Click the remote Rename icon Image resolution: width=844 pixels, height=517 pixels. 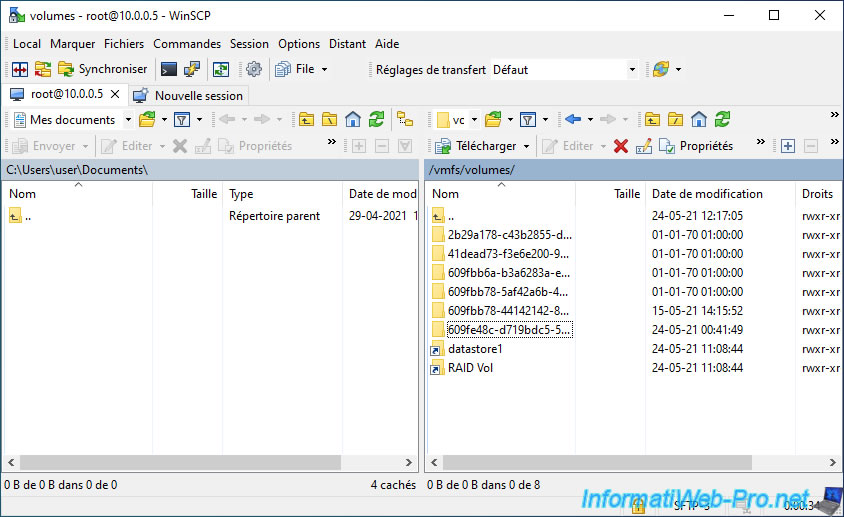click(x=644, y=146)
